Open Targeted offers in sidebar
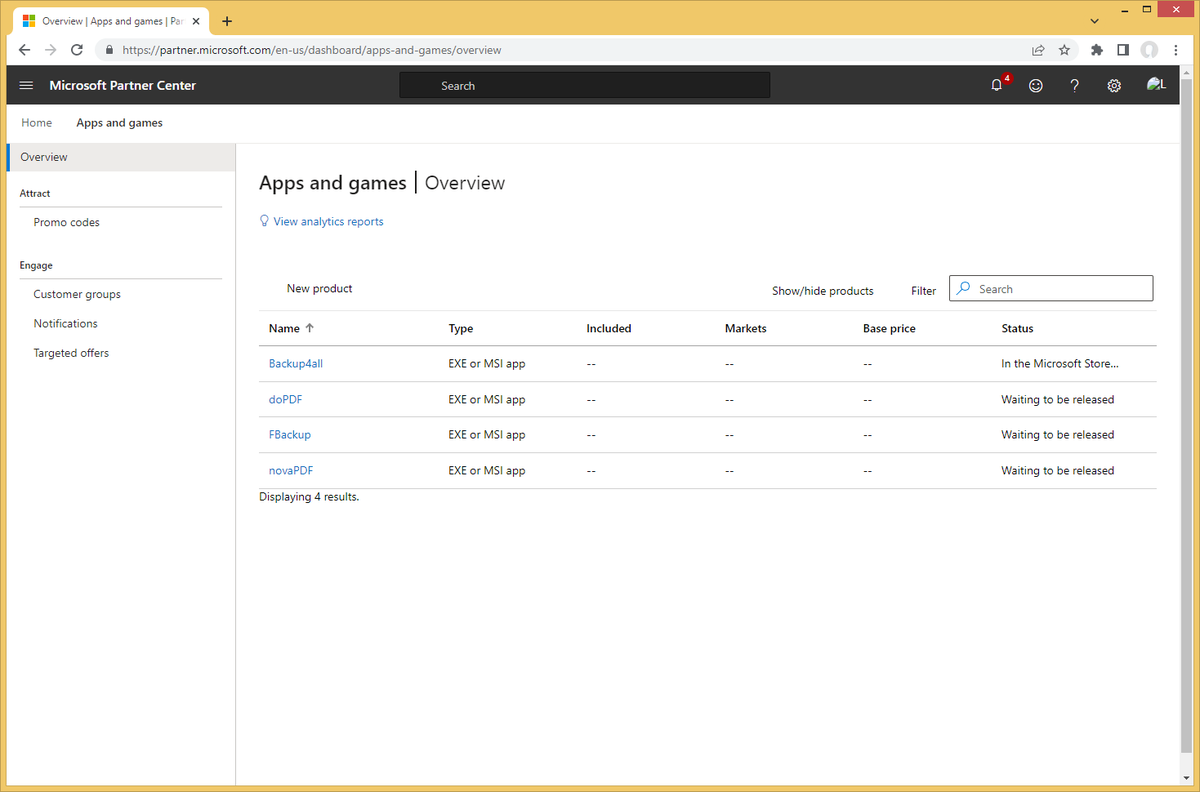The image size is (1200, 792). point(71,353)
